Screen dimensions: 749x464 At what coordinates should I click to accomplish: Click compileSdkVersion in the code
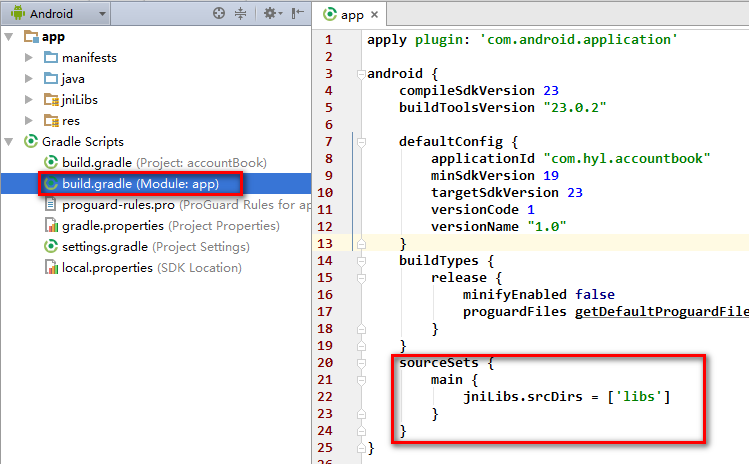tap(467, 91)
